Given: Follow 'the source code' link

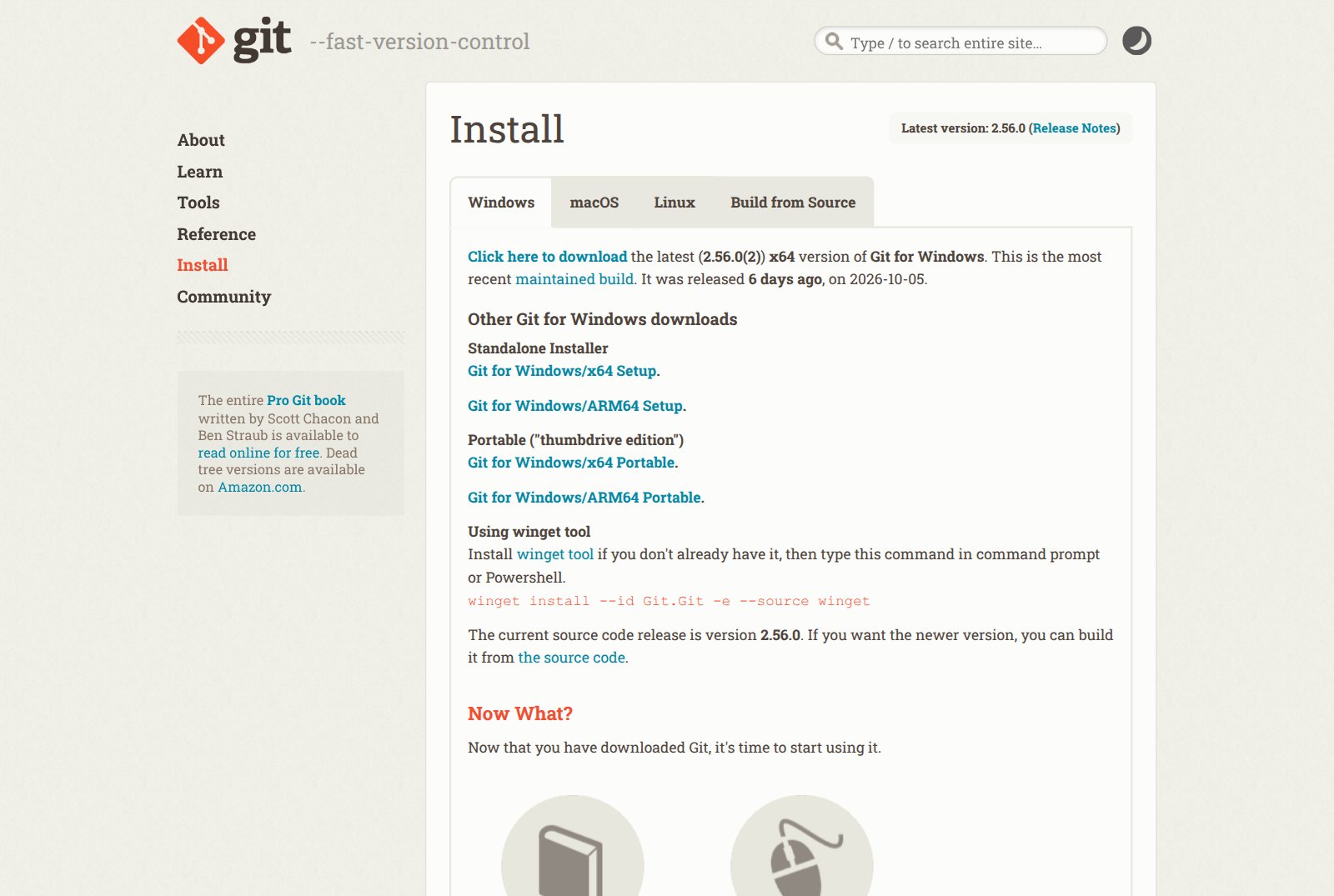Looking at the screenshot, I should [572, 658].
